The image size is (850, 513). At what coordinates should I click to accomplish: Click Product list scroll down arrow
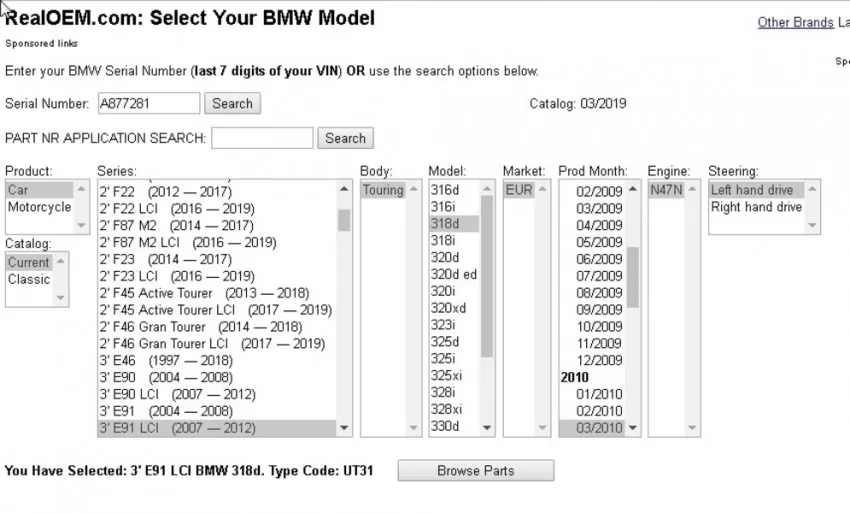[81, 225]
